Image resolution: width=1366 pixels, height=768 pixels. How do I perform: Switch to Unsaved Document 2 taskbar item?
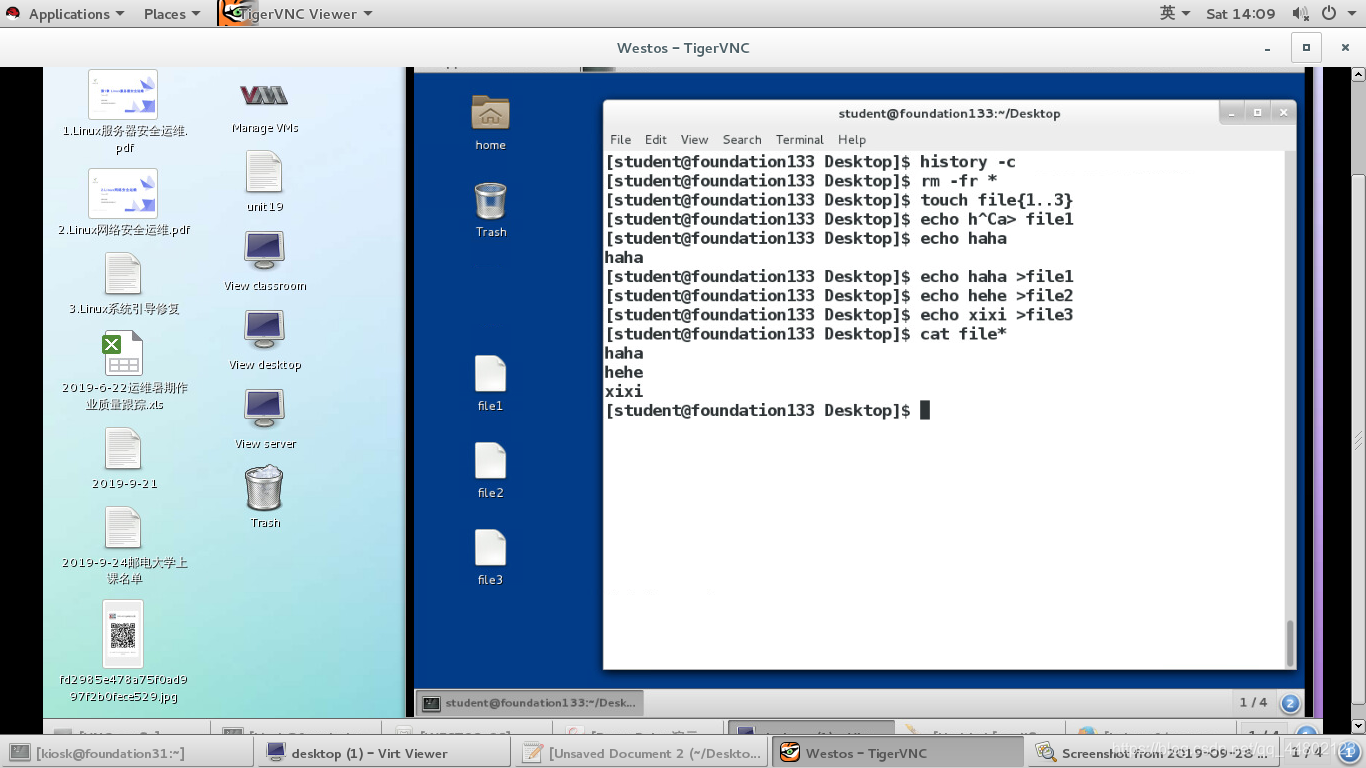click(643, 753)
